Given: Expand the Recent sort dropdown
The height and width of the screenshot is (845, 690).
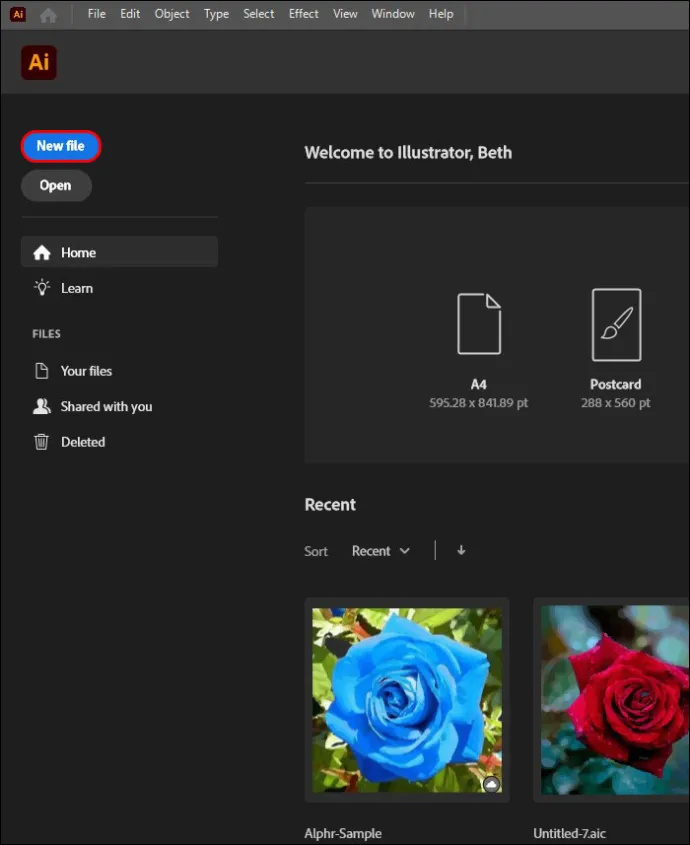Looking at the screenshot, I should [x=381, y=551].
